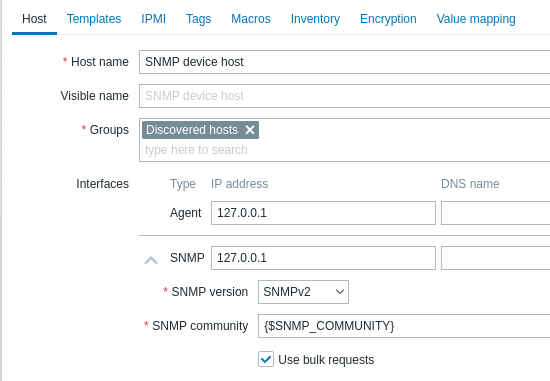Click the SNMP interface type label
This screenshot has width=550, height=381.
pos(187,258)
